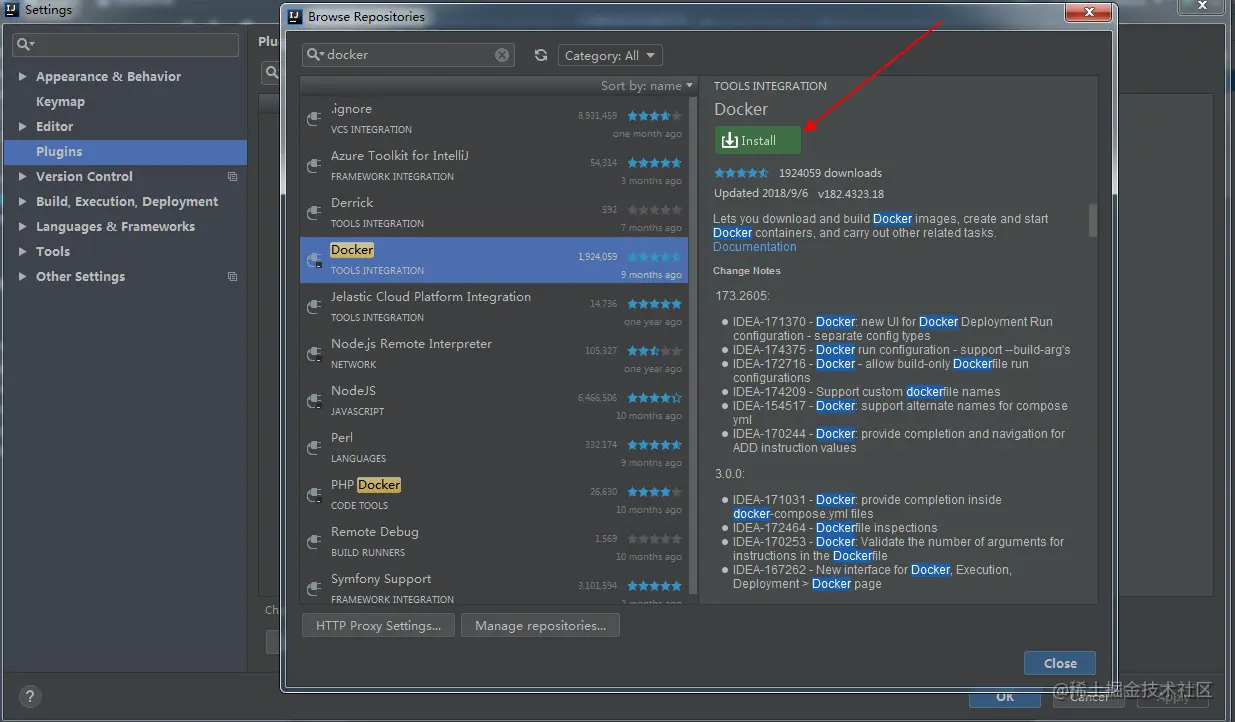The width and height of the screenshot is (1235, 722).
Task: Select Keymap in the settings tree
Action: 60,102
